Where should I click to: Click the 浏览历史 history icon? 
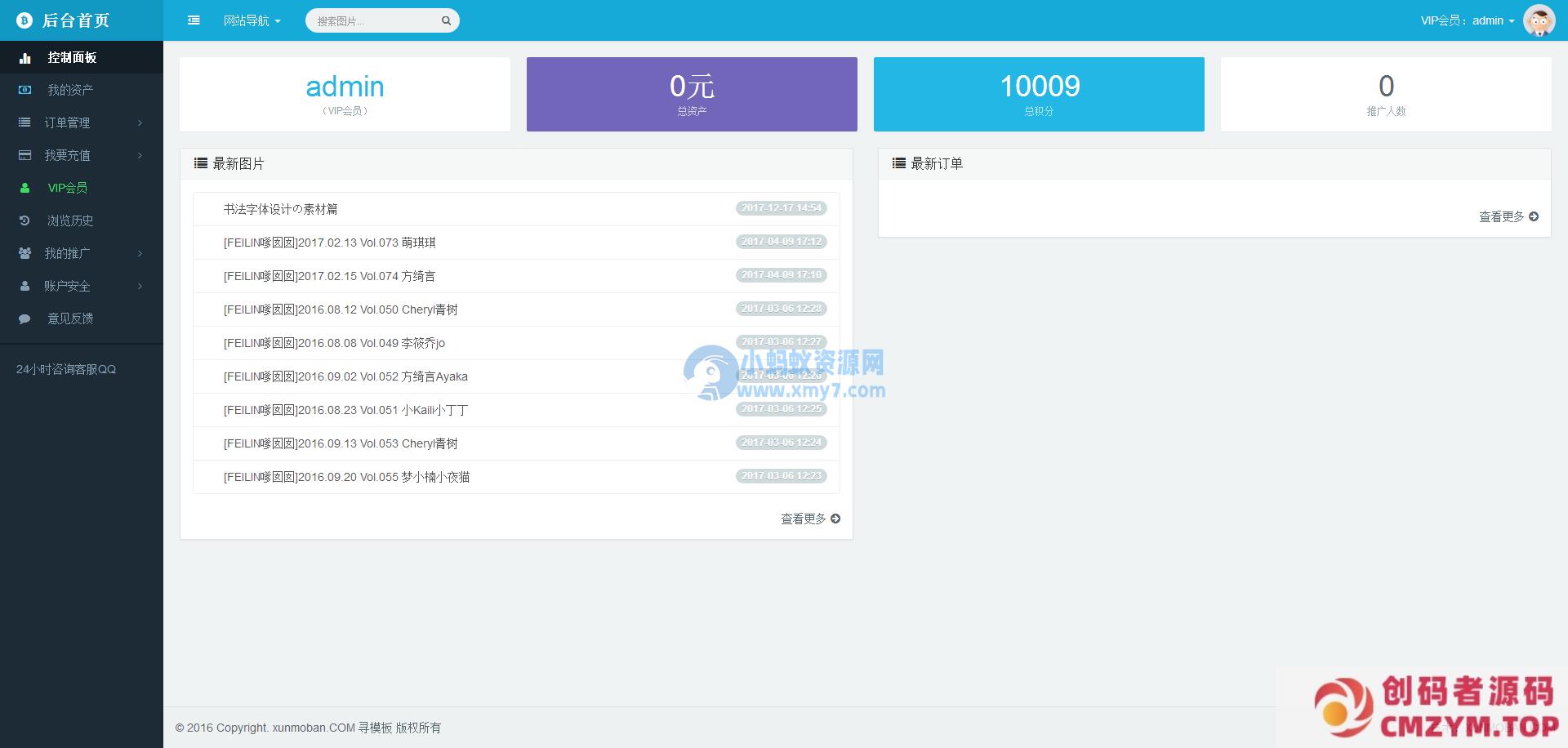(x=25, y=220)
